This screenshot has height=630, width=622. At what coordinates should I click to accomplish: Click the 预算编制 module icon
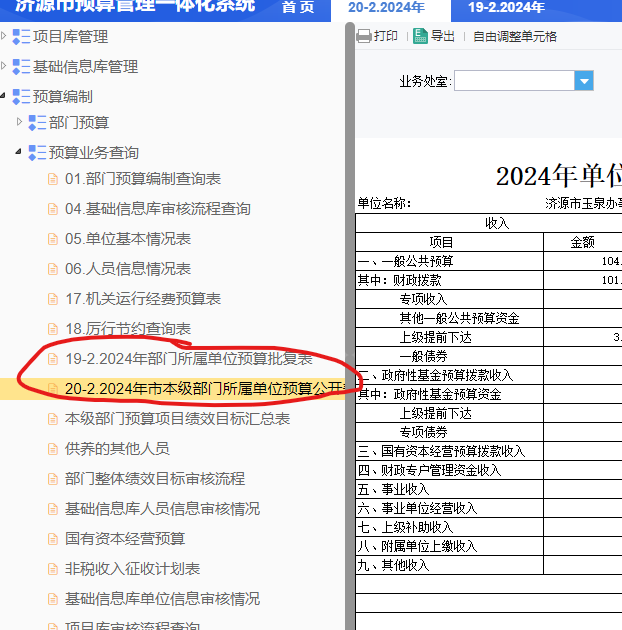tap(21, 96)
